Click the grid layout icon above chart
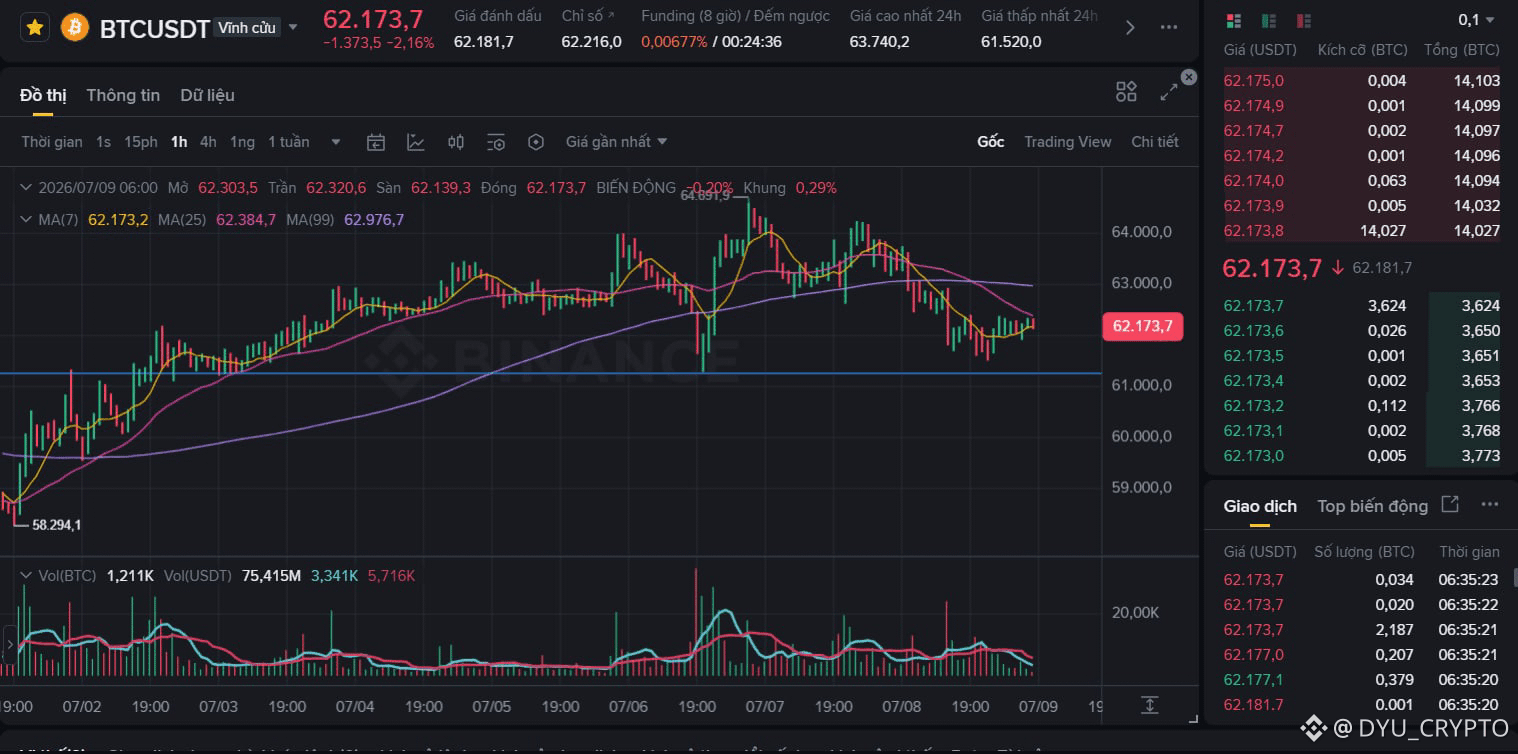 coord(1126,92)
